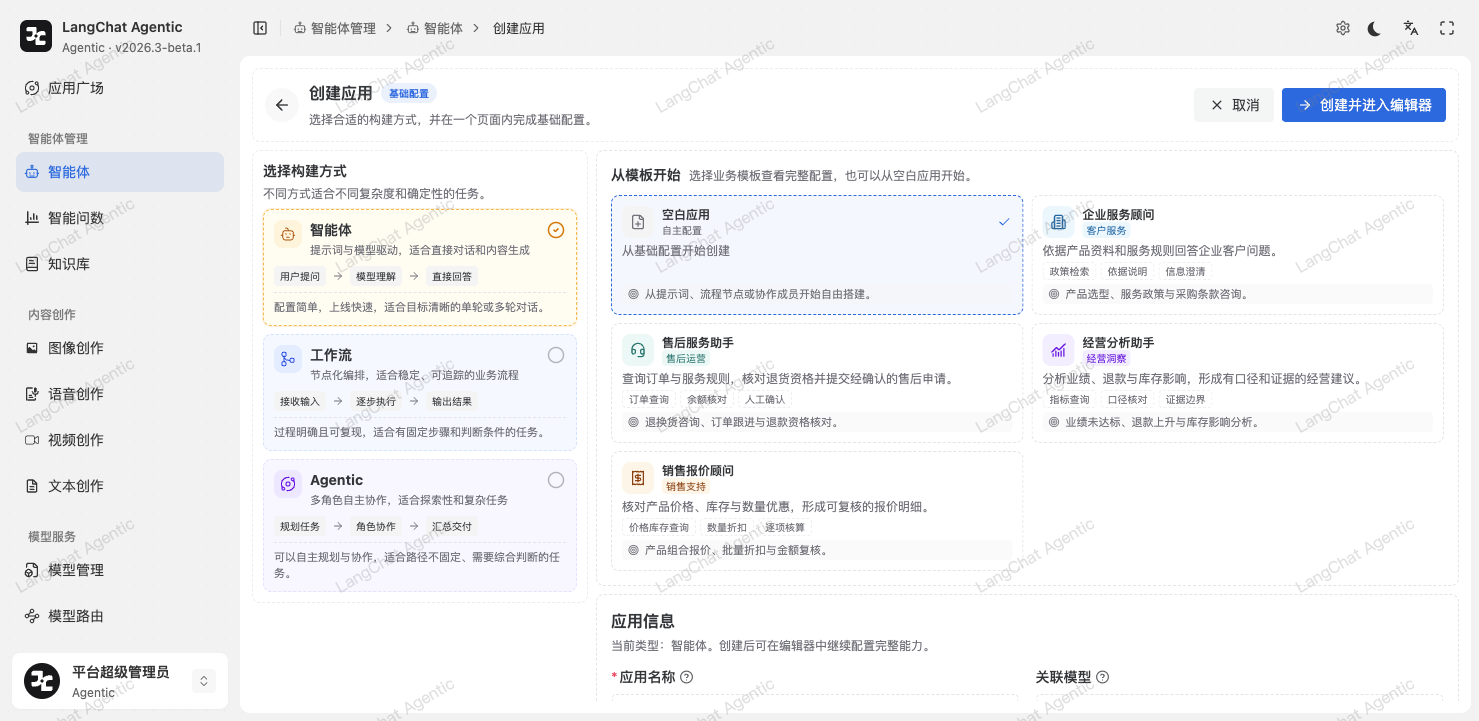
Task: Go to 智能体 breadcrumb link
Action: pyautogui.click(x=435, y=28)
